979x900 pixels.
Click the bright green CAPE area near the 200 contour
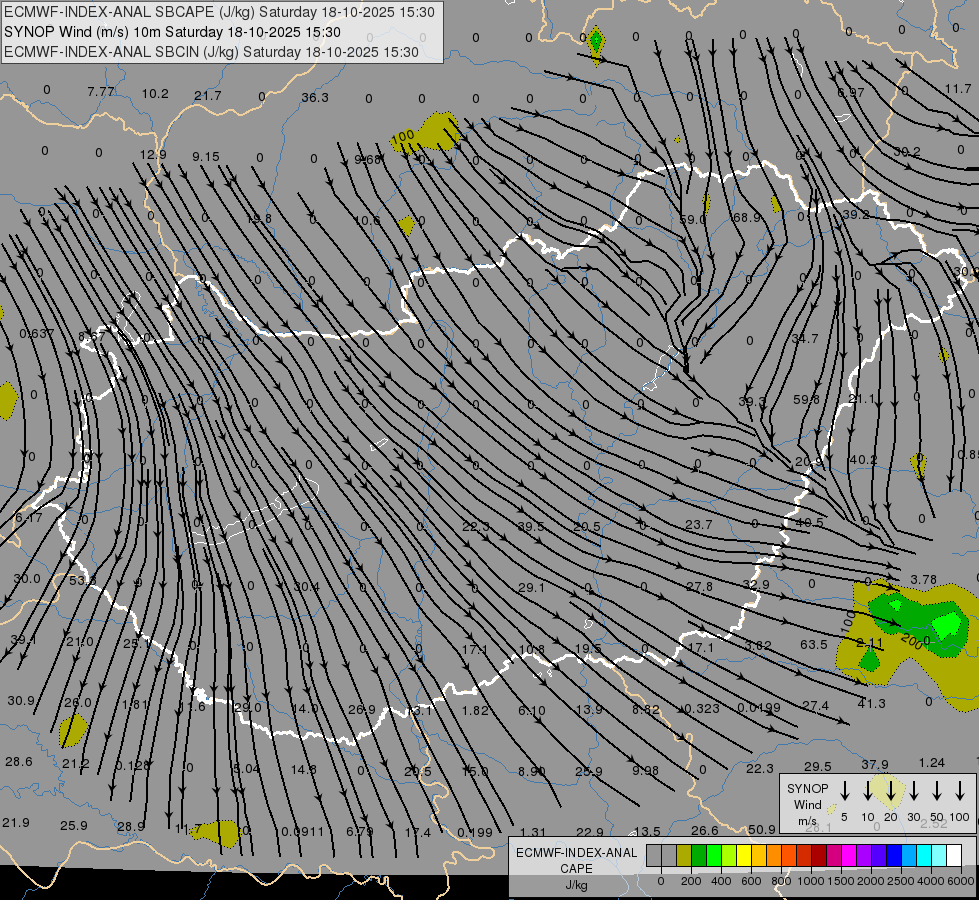coord(944,627)
